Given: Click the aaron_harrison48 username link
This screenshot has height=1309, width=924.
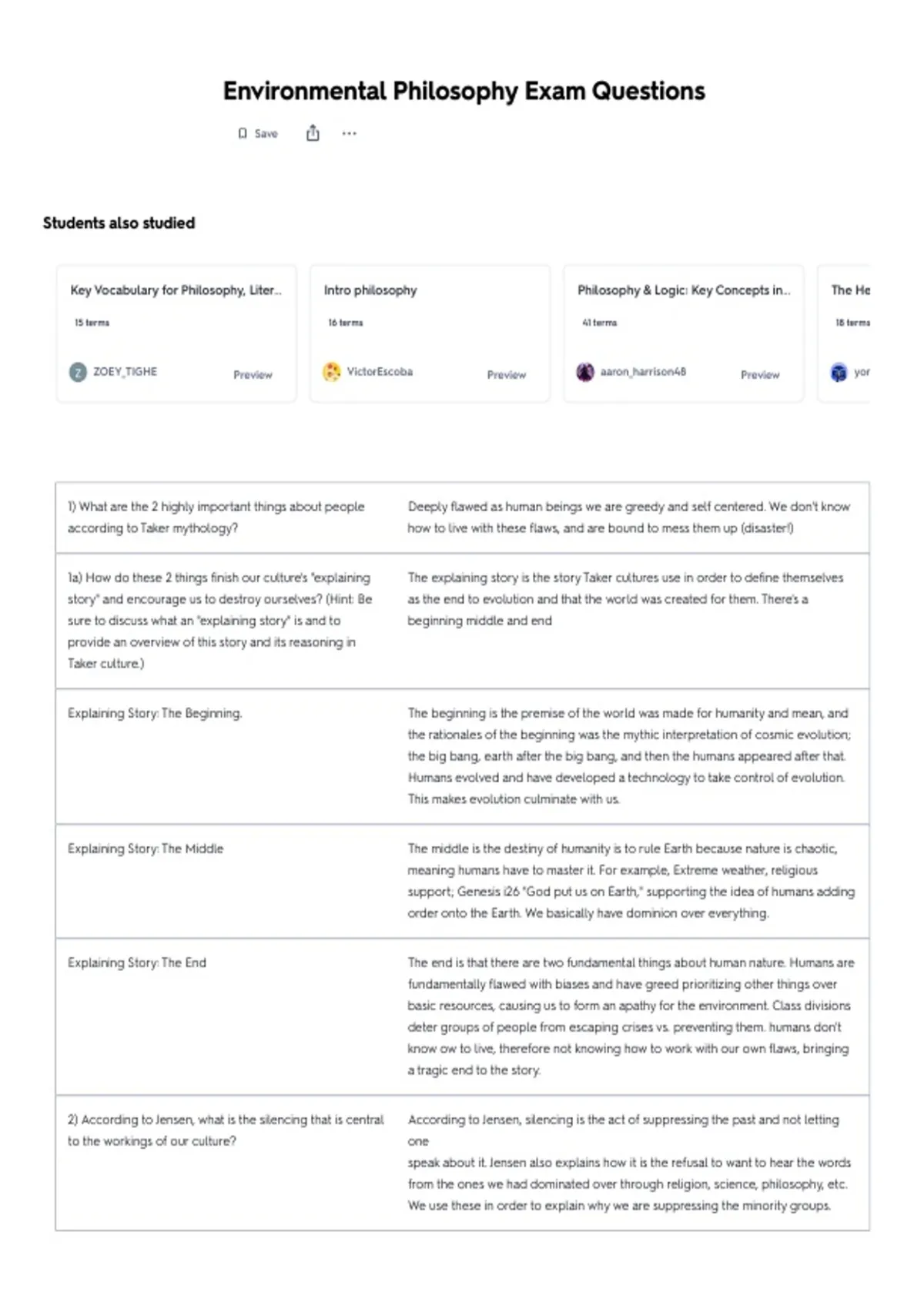Looking at the screenshot, I should pyautogui.click(x=643, y=372).
